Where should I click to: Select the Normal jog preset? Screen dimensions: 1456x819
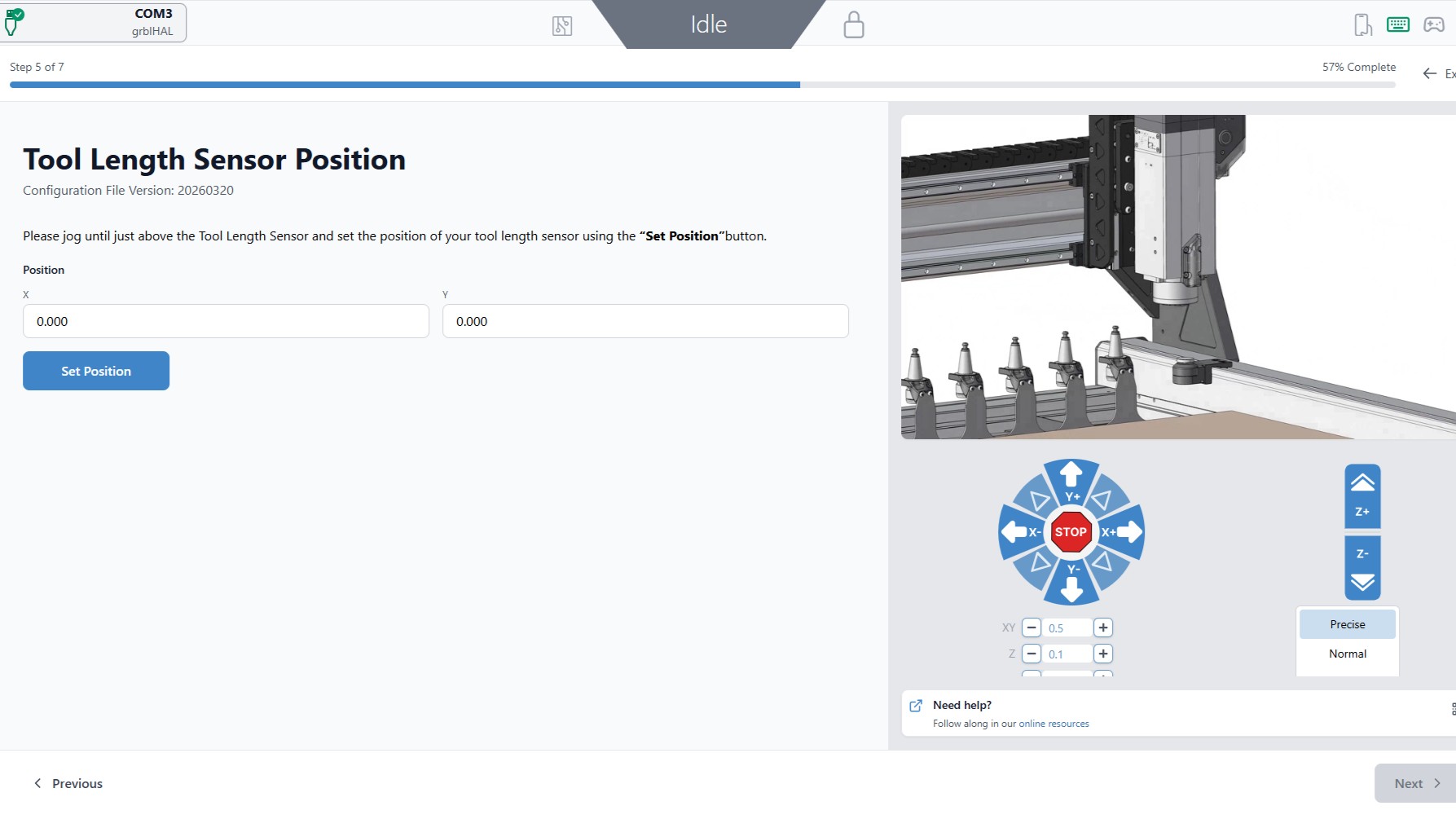[1347, 654]
